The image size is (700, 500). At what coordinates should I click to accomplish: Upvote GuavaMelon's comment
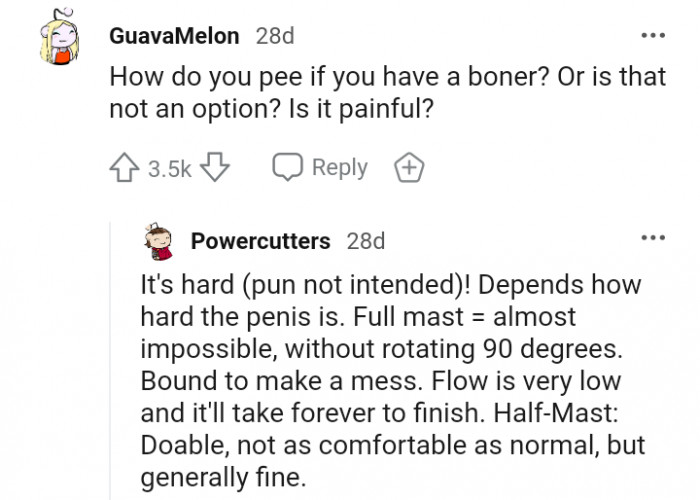pos(126,168)
